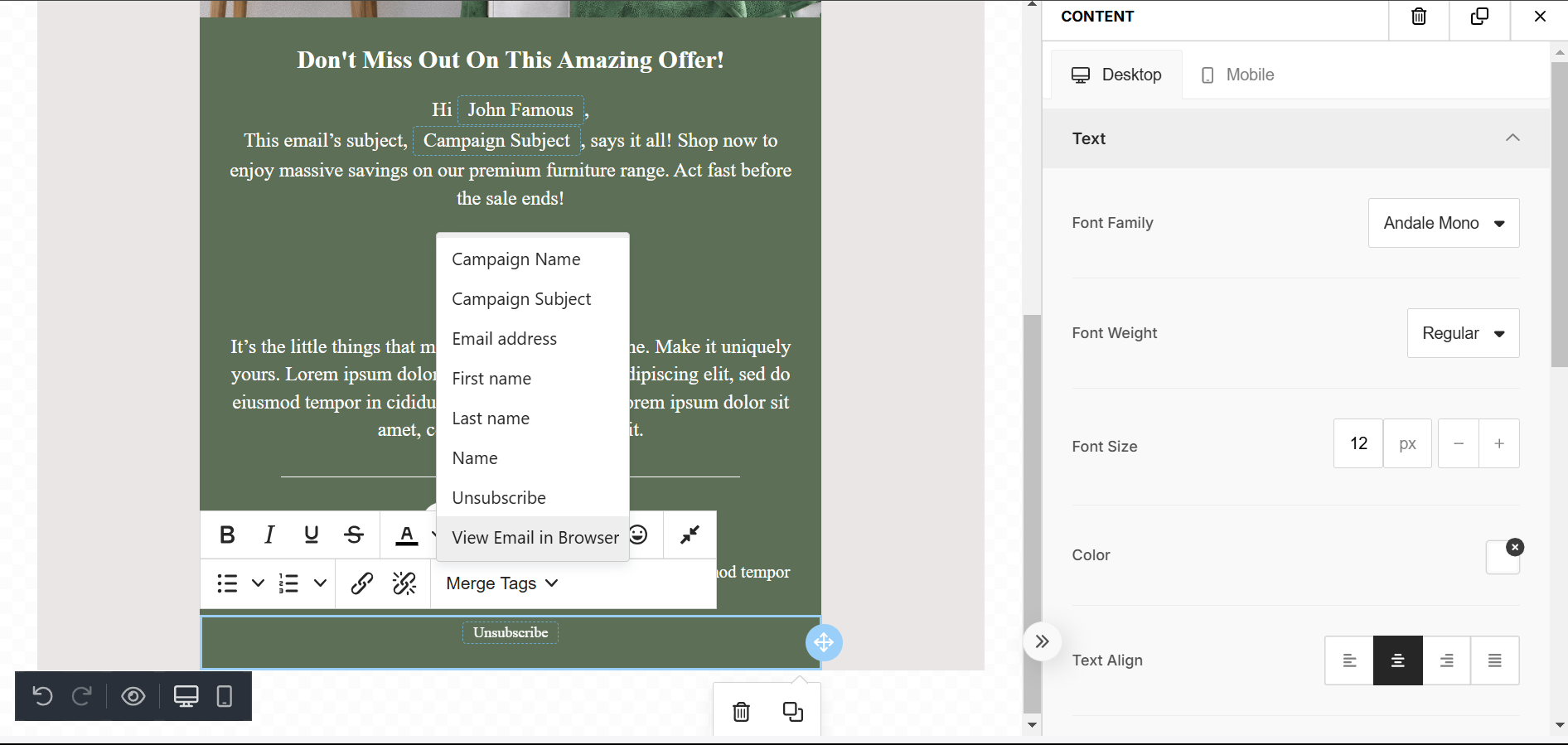Apply strikethrough to selected text
The width and height of the screenshot is (1568, 745).
click(x=354, y=535)
